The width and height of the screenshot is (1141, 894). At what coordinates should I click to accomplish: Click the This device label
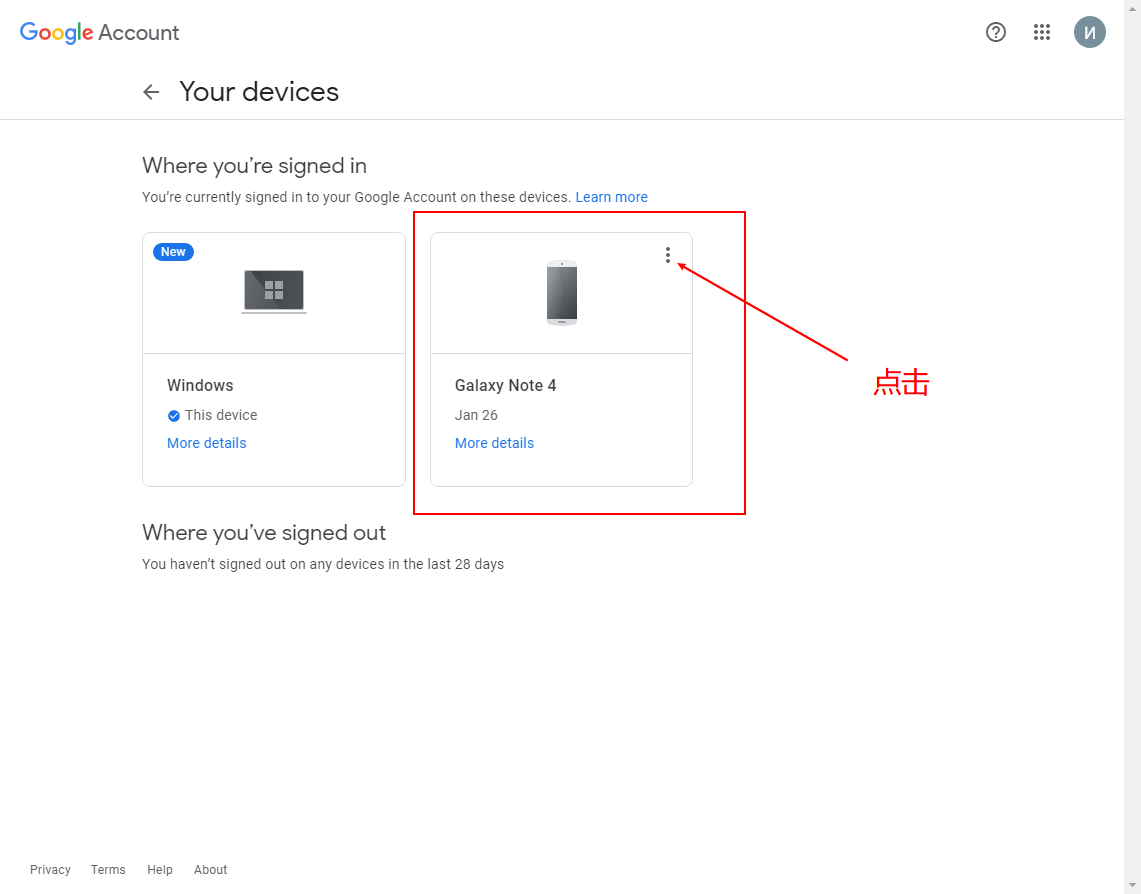click(221, 415)
